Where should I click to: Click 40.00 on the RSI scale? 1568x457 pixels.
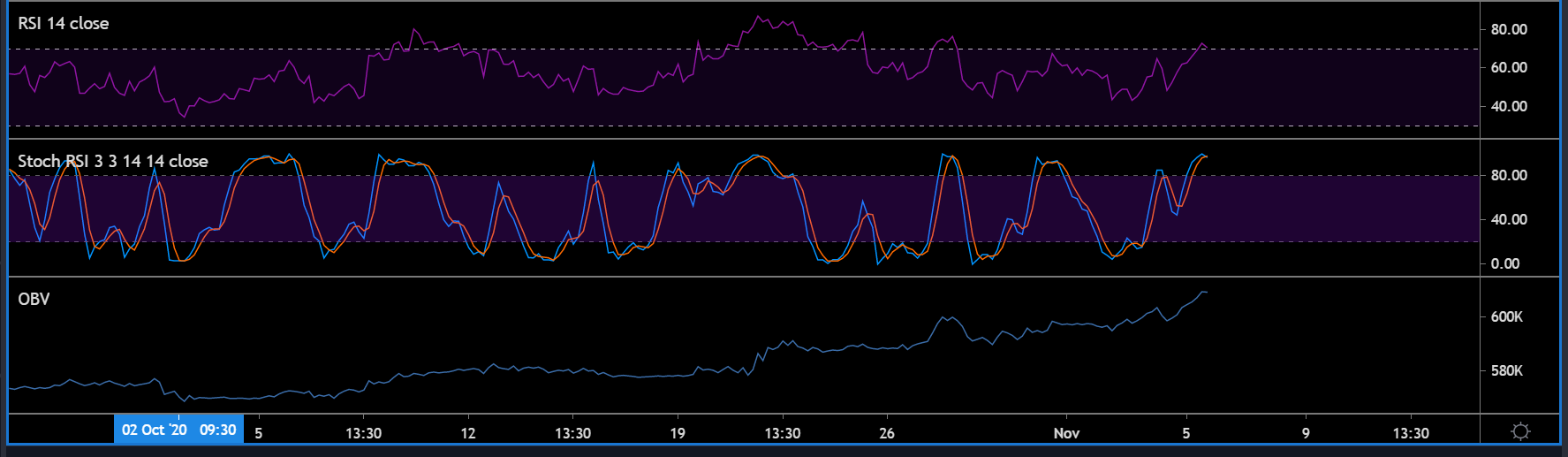[x=1509, y=106]
